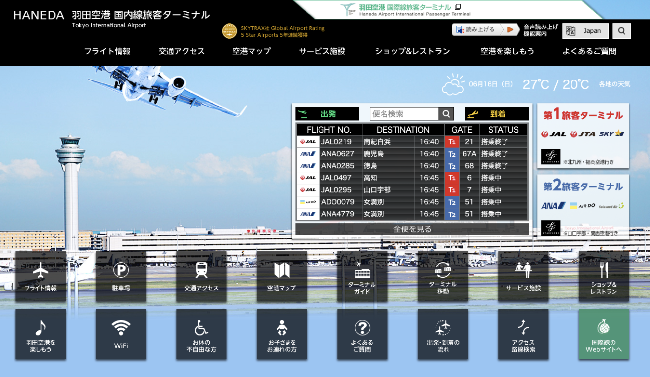Open the ショップ&レストラン fork-knife tile
Image resolution: width=650 pixels, height=377 pixels.
coord(604,276)
